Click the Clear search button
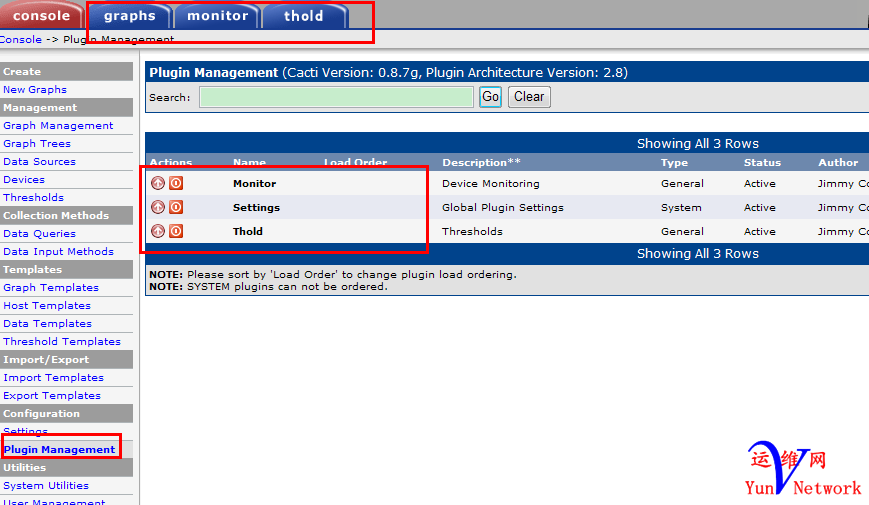Screen dimensions: 869x505 (x=529, y=97)
